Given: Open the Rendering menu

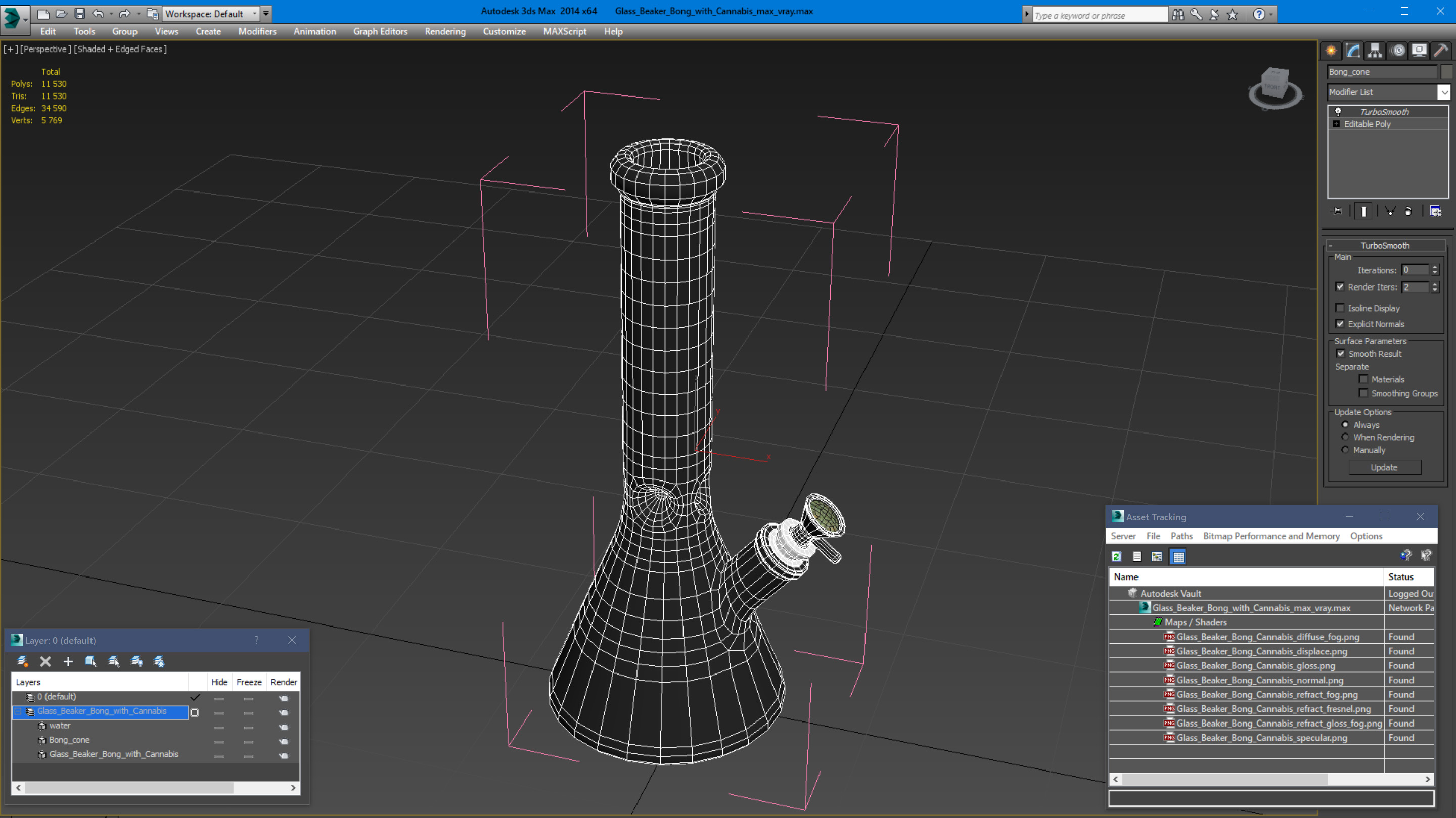Looking at the screenshot, I should click(x=445, y=32).
